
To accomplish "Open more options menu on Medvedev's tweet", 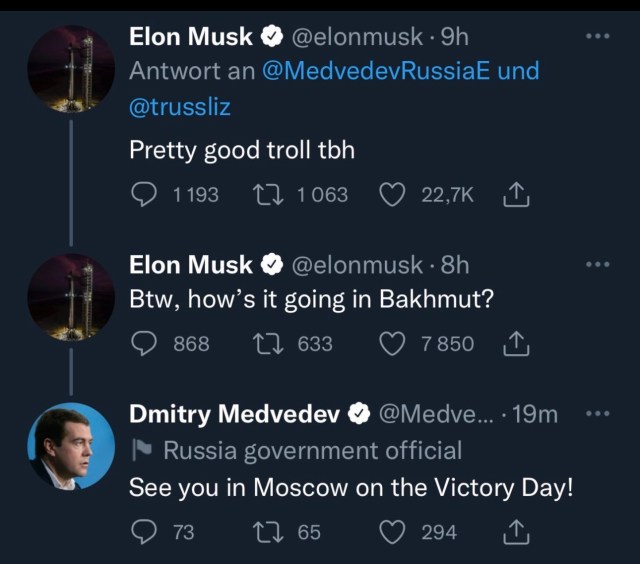I will click(x=596, y=414).
